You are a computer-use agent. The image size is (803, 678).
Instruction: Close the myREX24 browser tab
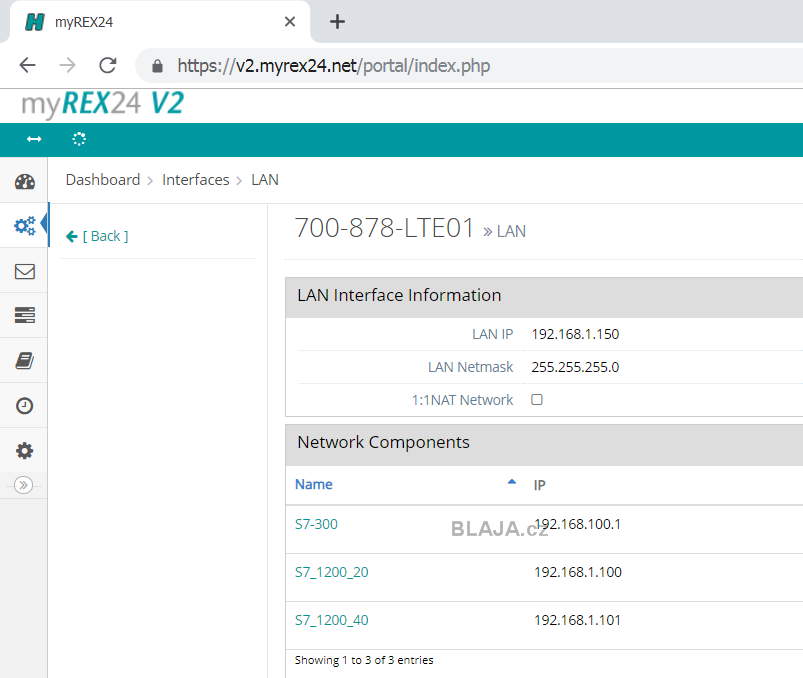point(290,22)
